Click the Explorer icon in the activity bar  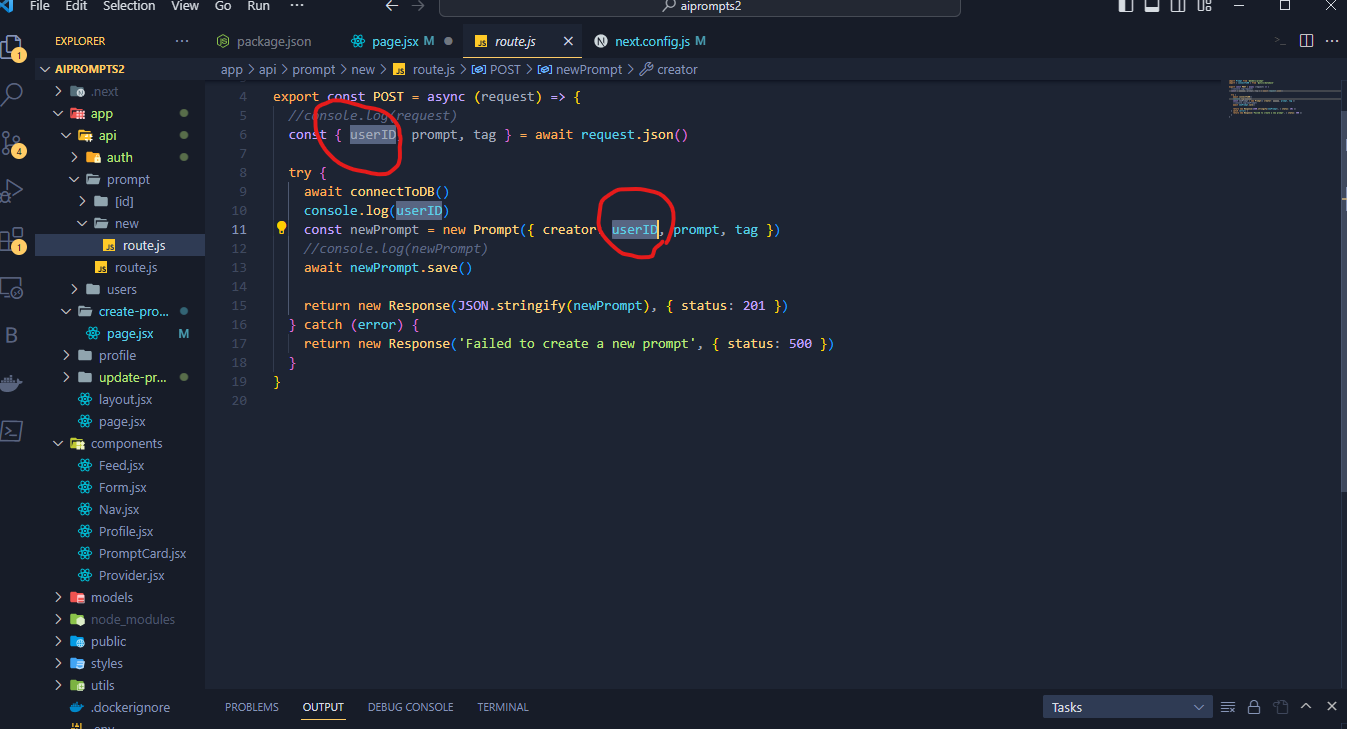14,47
